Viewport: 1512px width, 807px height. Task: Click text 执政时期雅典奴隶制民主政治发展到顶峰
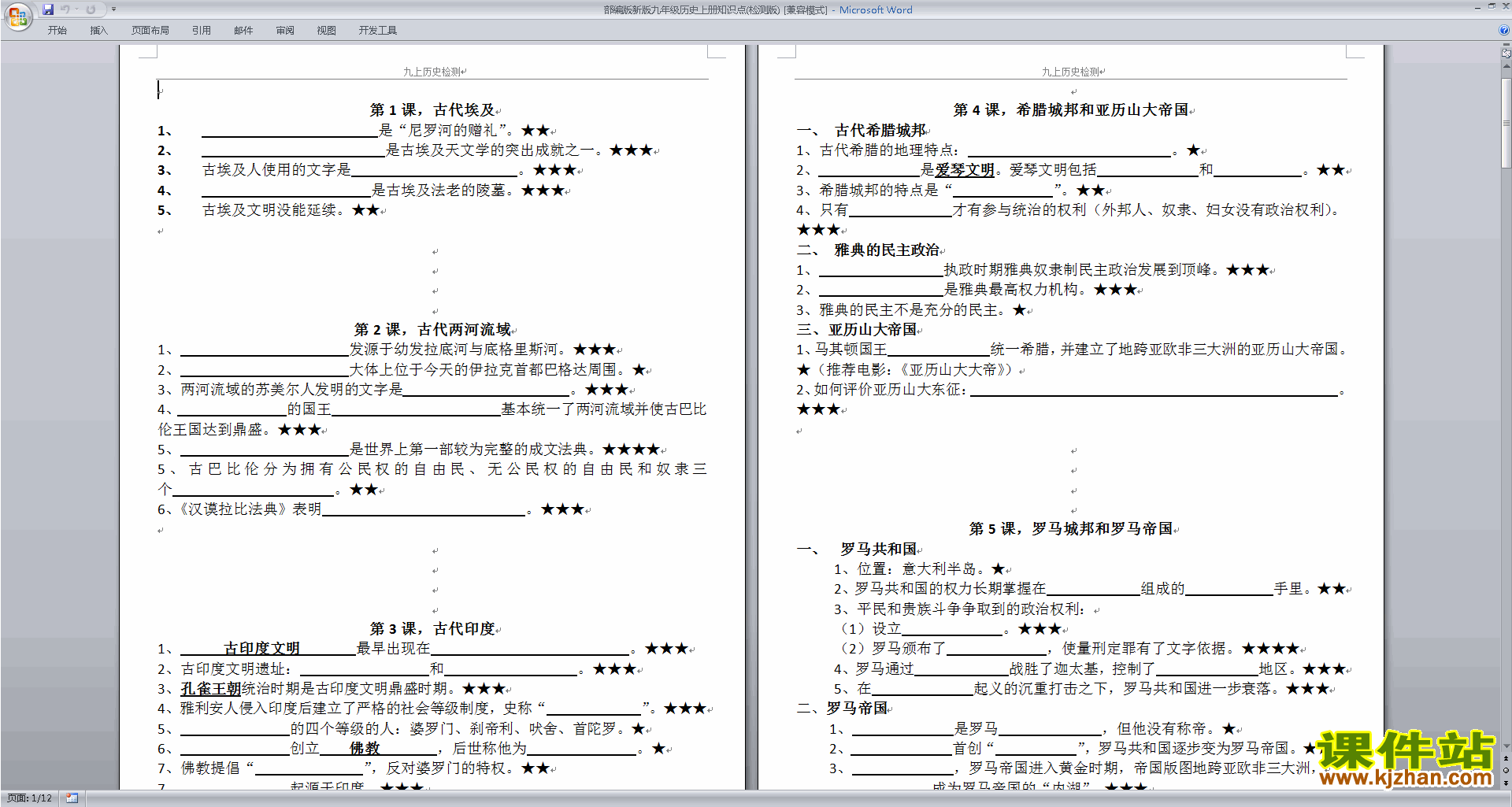[1078, 269]
